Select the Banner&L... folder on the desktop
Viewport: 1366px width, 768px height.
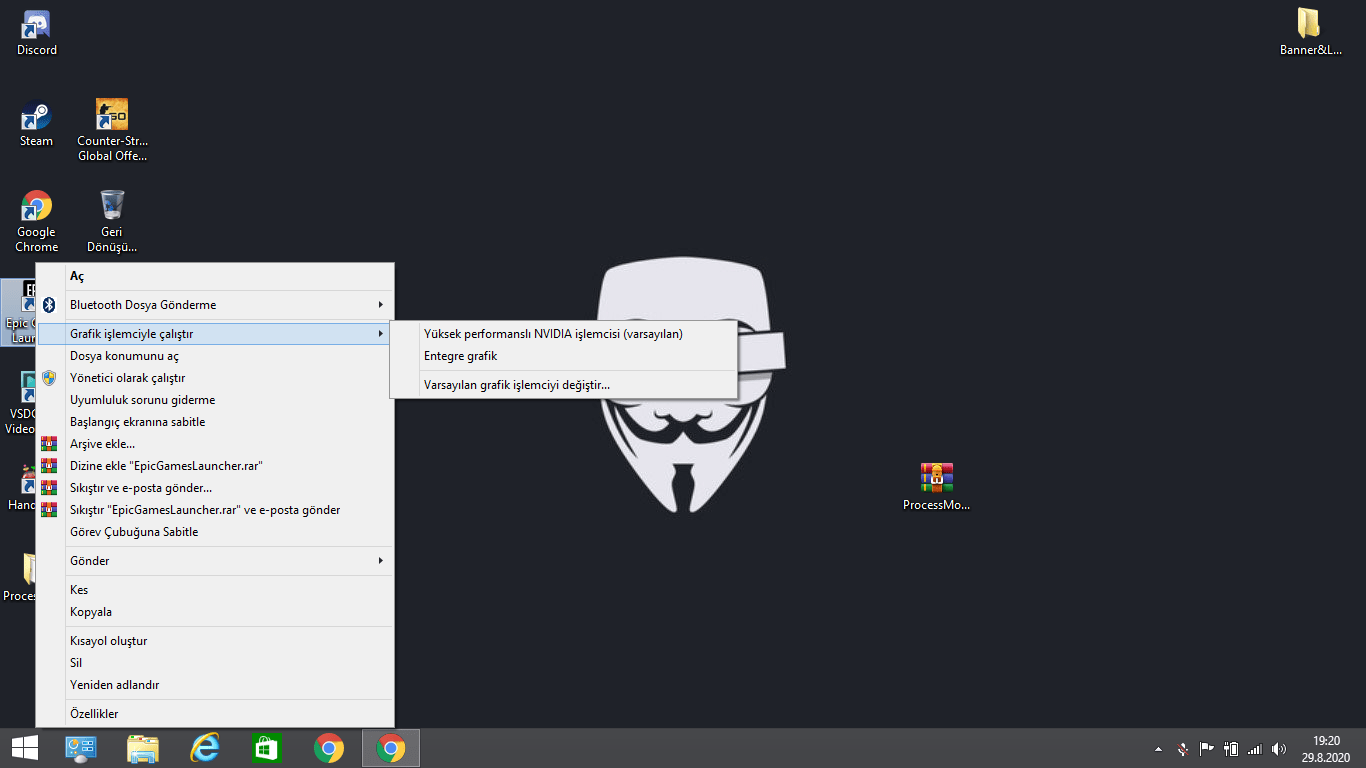tap(1310, 32)
